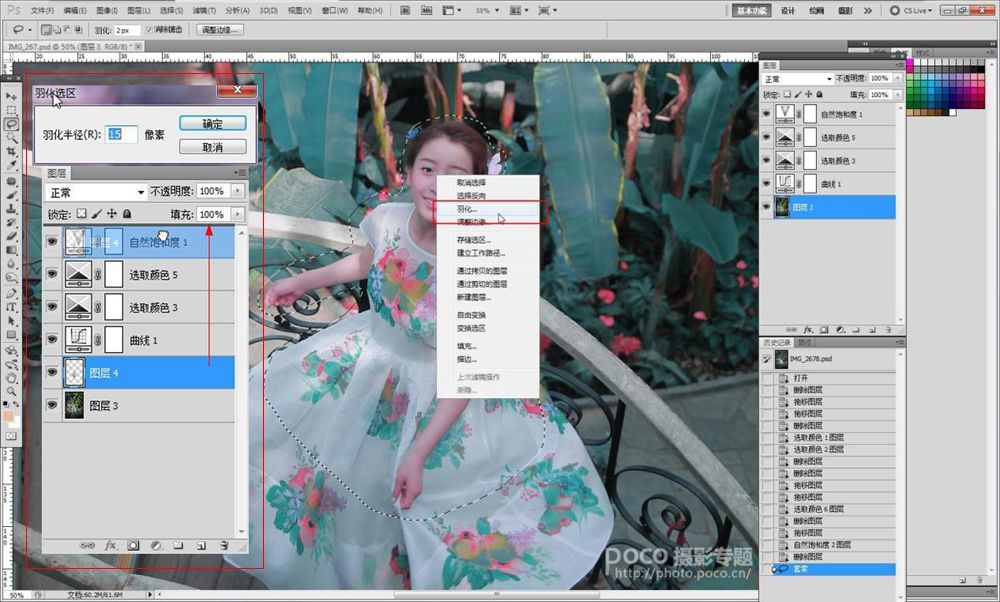Toggle 图层 3 visibility in enlarged Layers panel
Screen dimensions: 1000x602
(x=52, y=406)
